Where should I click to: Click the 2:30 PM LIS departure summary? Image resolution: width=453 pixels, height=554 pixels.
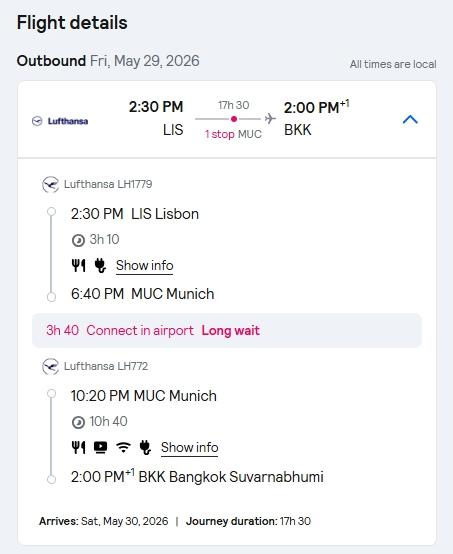coord(156,118)
